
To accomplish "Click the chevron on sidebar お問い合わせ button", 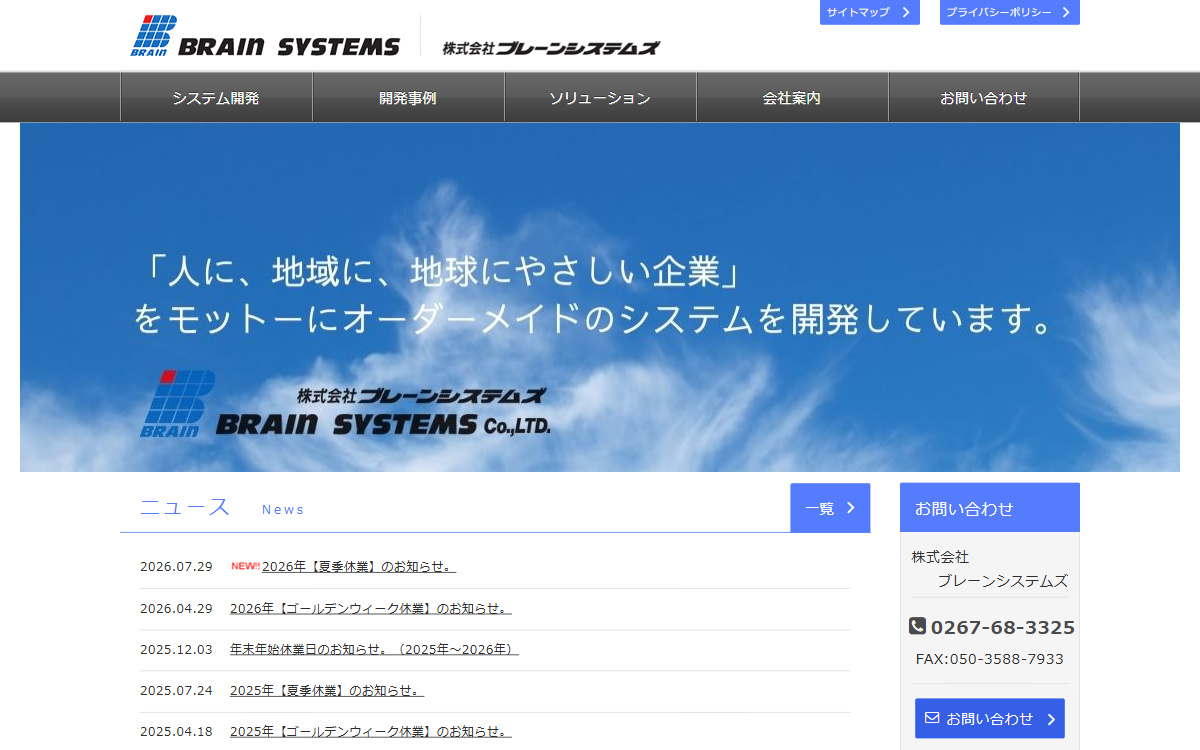I will [x=1051, y=719].
